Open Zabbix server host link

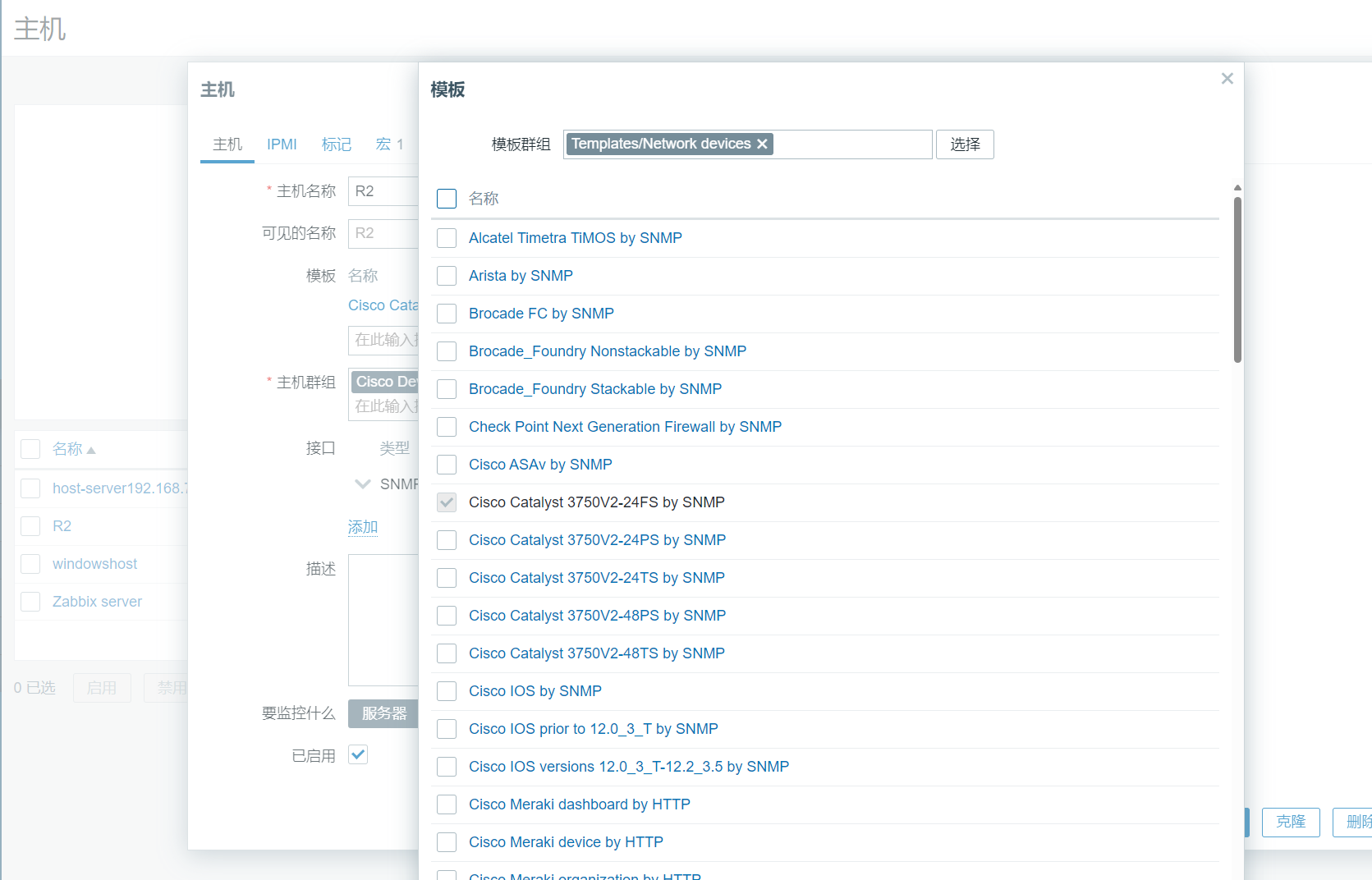(97, 602)
